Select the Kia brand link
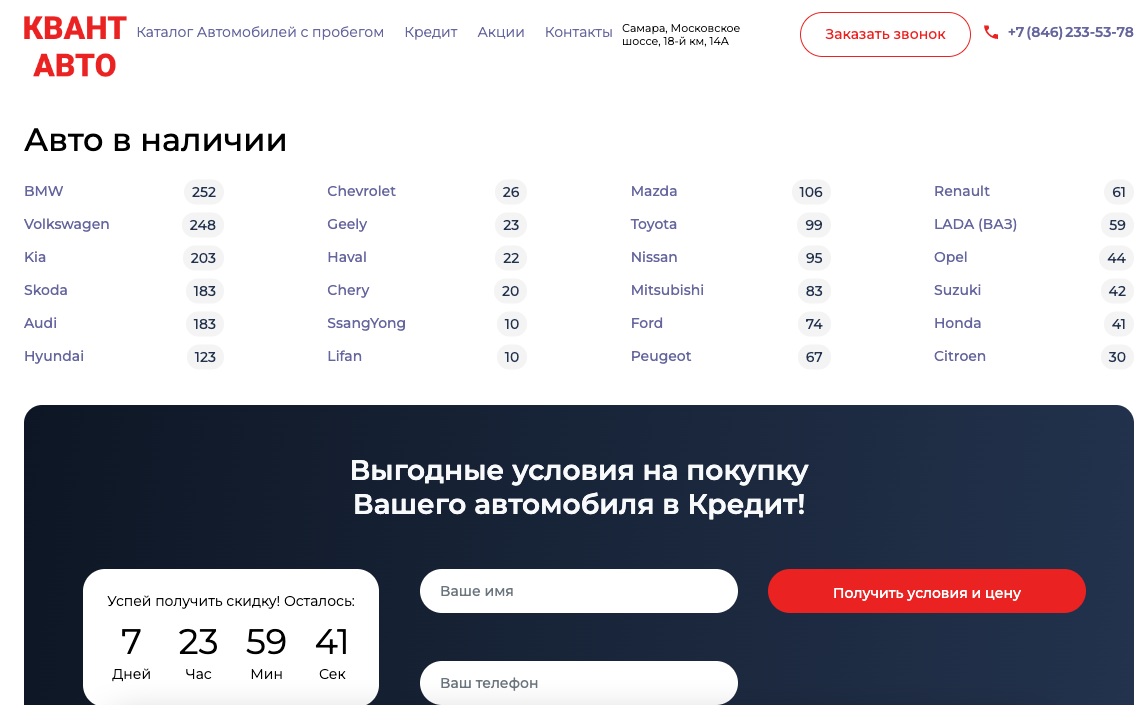This screenshot has width=1141, height=705. [x=35, y=257]
